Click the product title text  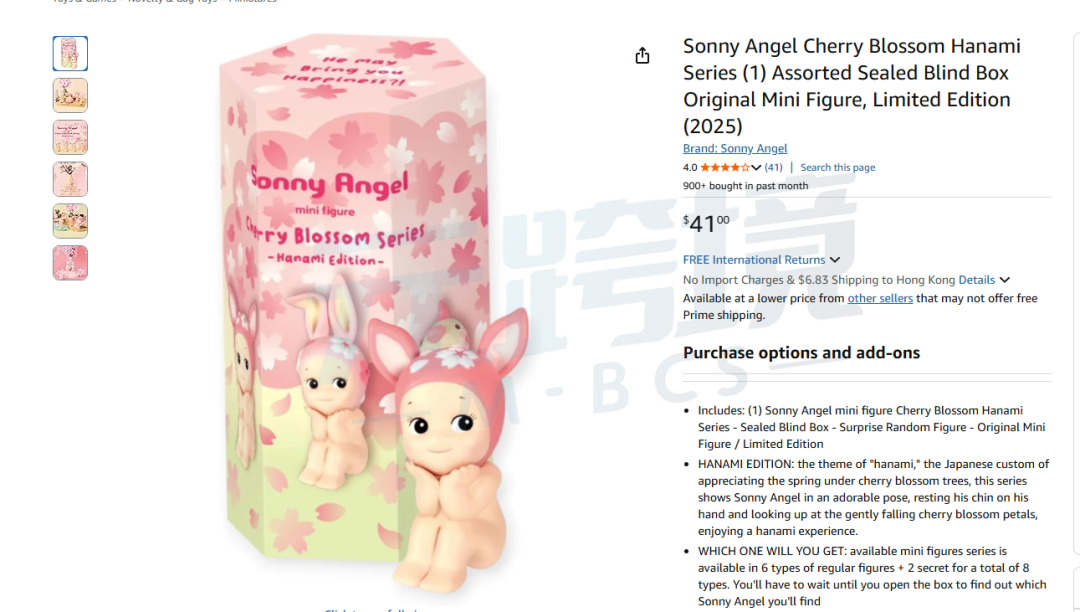click(851, 86)
